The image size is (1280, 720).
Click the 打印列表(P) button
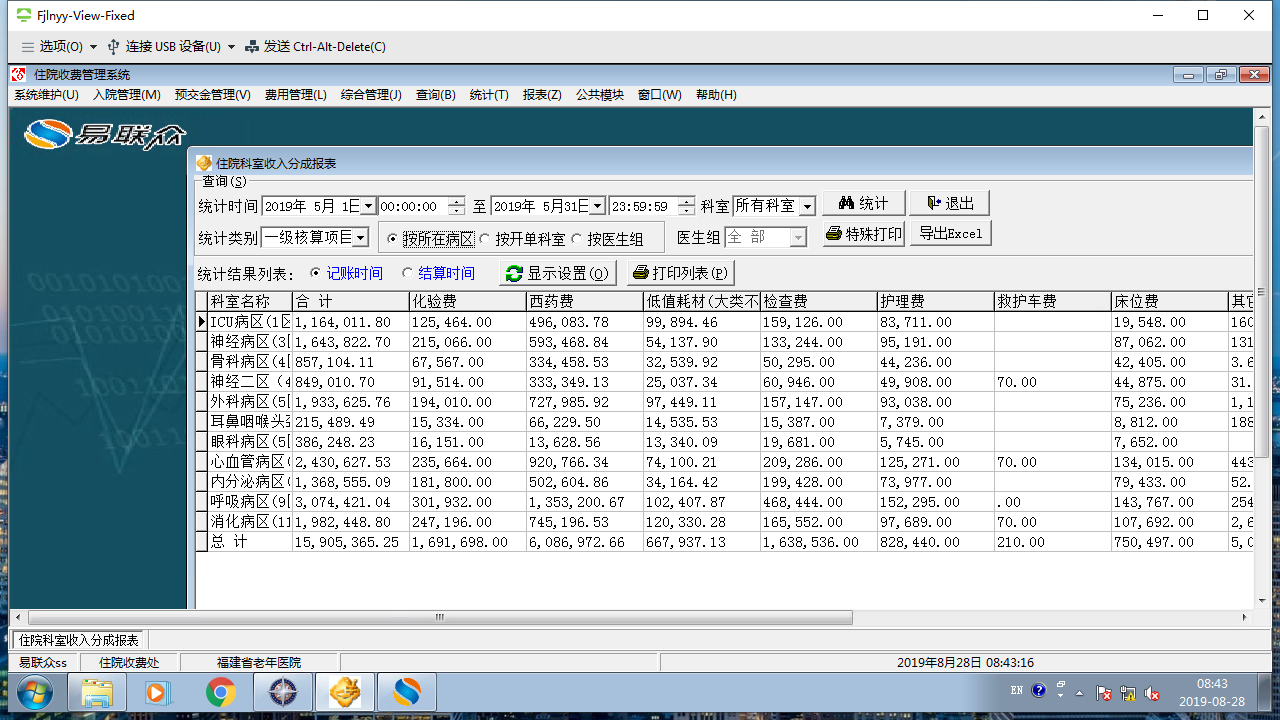[680, 273]
